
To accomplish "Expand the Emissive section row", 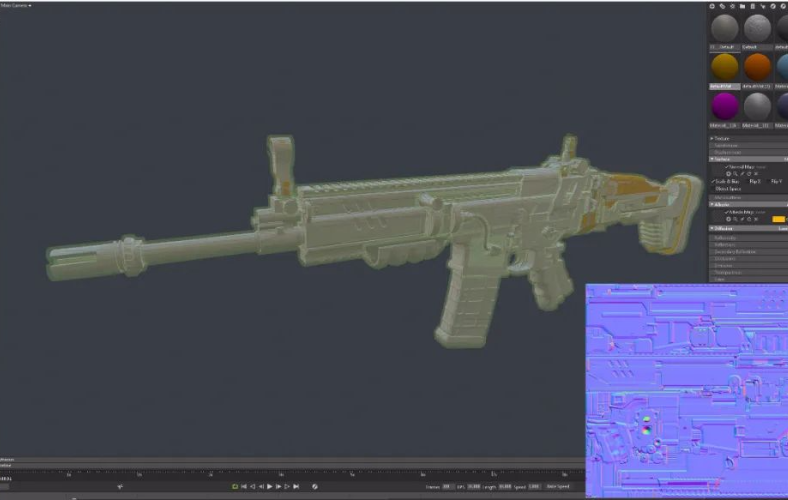I will tap(748, 265).
